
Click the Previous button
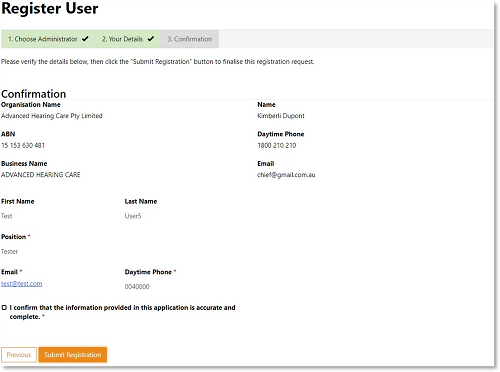coord(19,355)
